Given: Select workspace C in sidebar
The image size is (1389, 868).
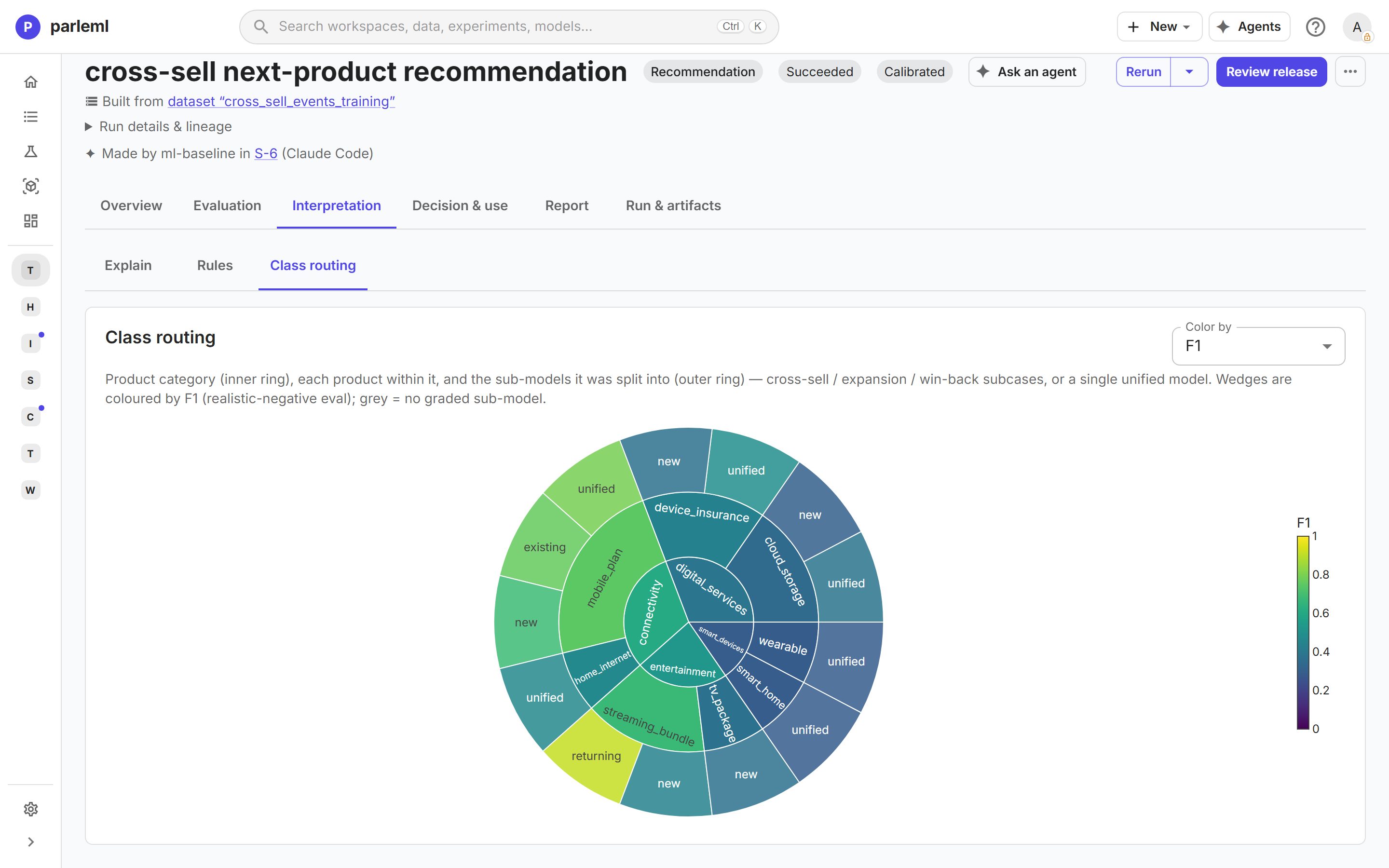Looking at the screenshot, I should coord(30,417).
